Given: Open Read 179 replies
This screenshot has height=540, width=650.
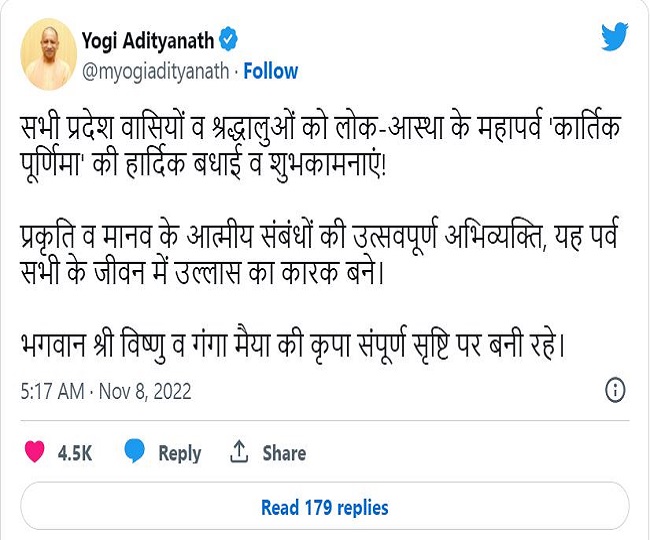Looking at the screenshot, I should tap(325, 507).
